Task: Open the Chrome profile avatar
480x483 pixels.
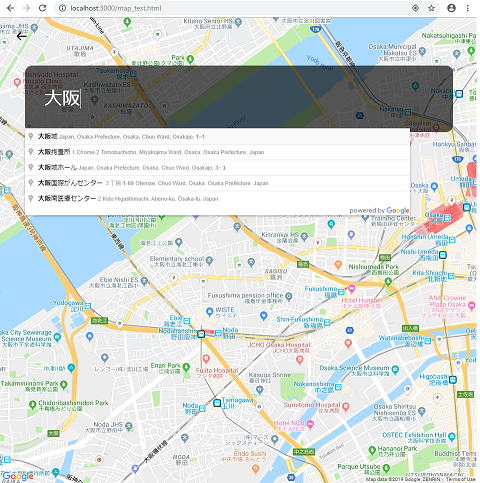Action: coord(451,8)
